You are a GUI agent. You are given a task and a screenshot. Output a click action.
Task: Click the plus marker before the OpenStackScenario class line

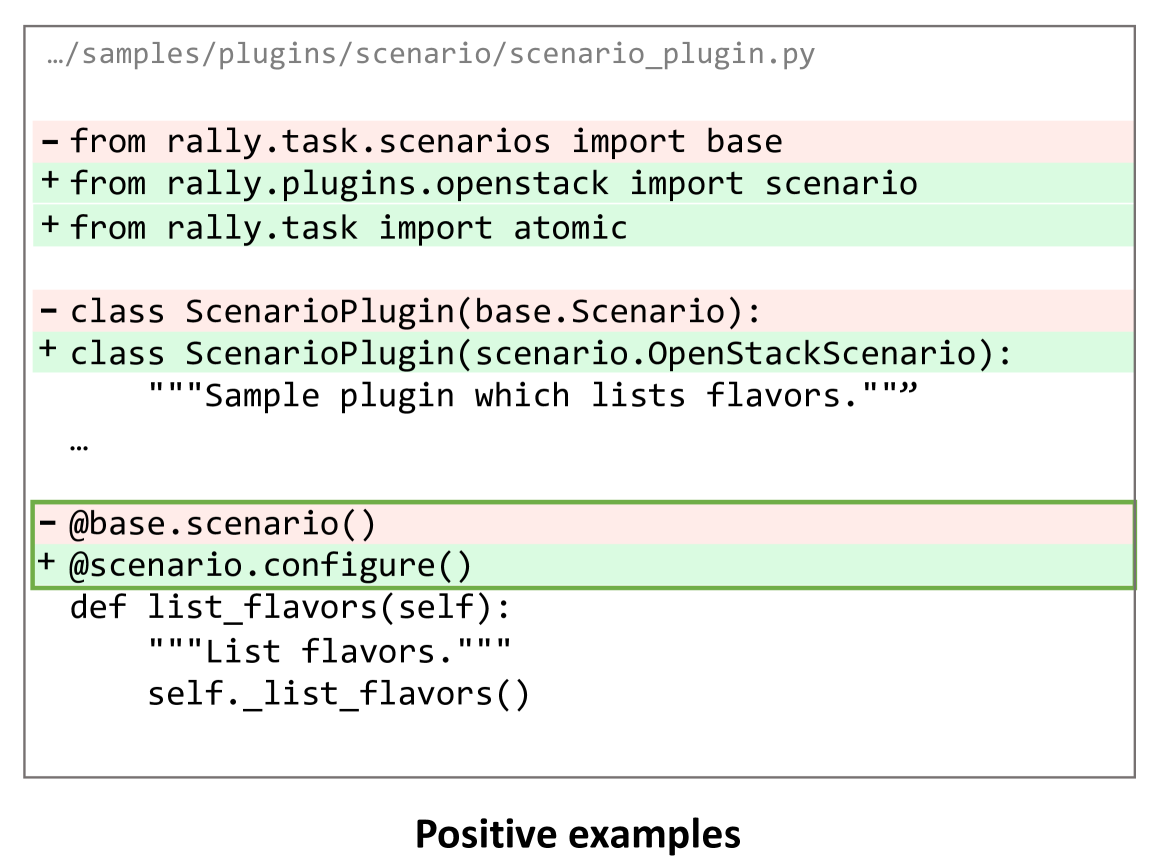click(50, 353)
